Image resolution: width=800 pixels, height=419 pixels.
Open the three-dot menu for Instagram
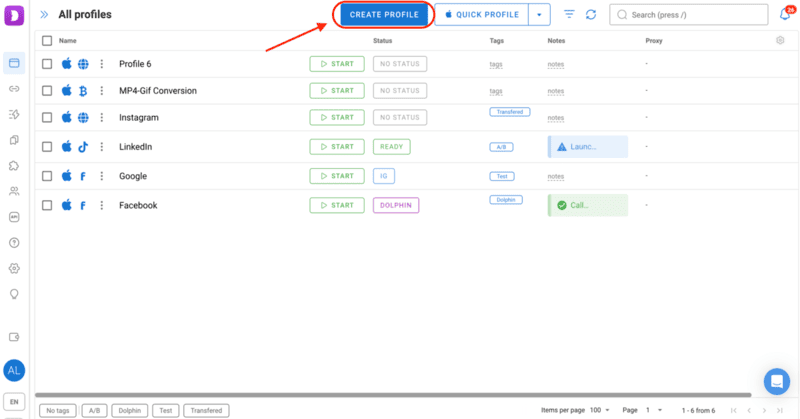coord(102,117)
